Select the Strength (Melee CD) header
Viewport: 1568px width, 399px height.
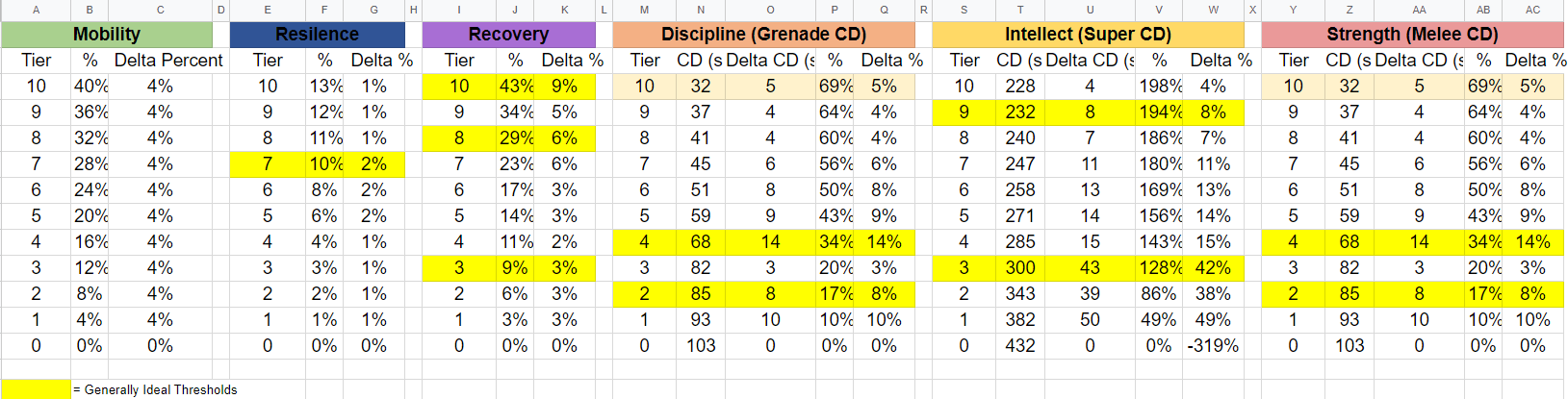point(1412,35)
